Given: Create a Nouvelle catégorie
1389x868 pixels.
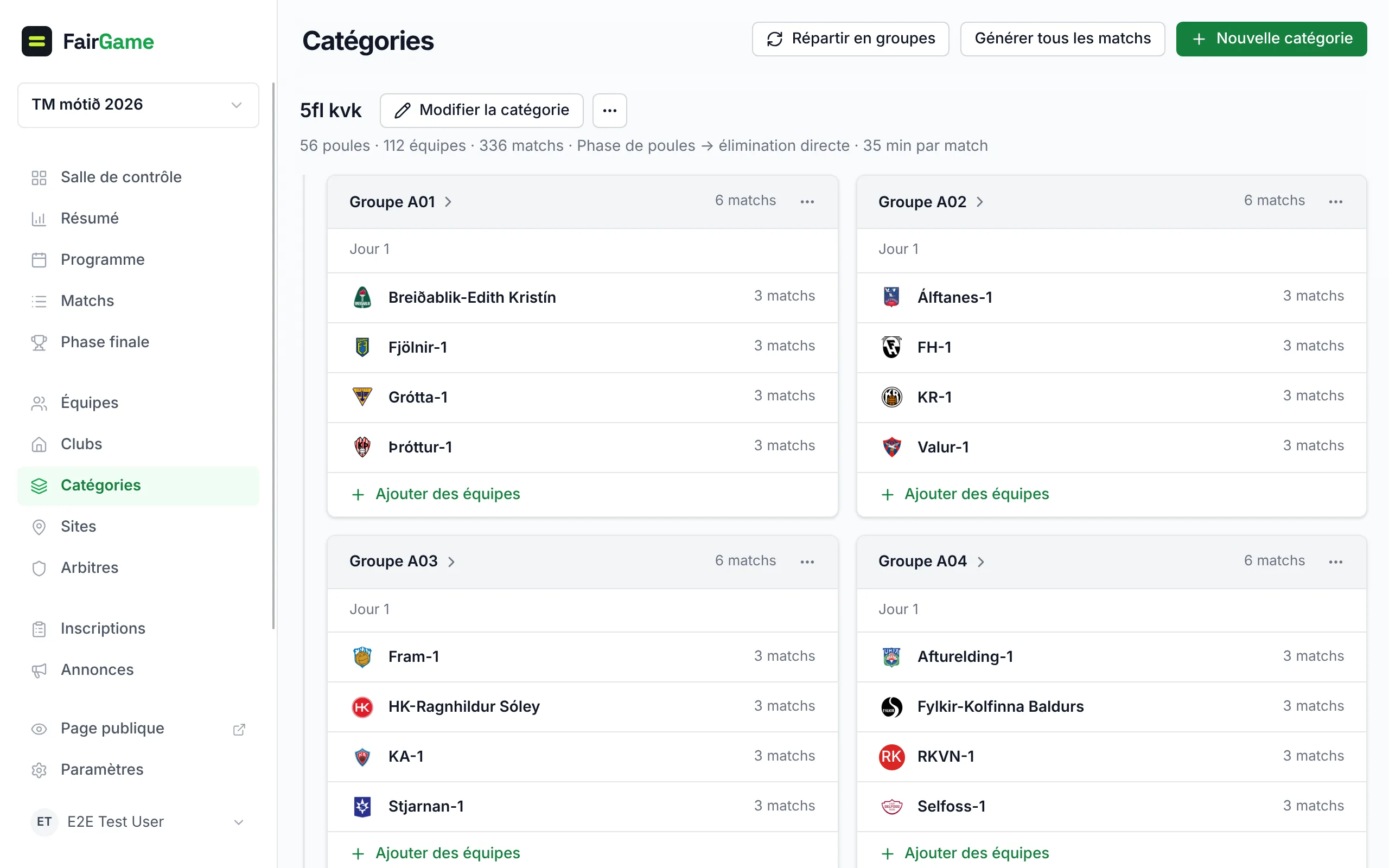Looking at the screenshot, I should click(x=1271, y=39).
